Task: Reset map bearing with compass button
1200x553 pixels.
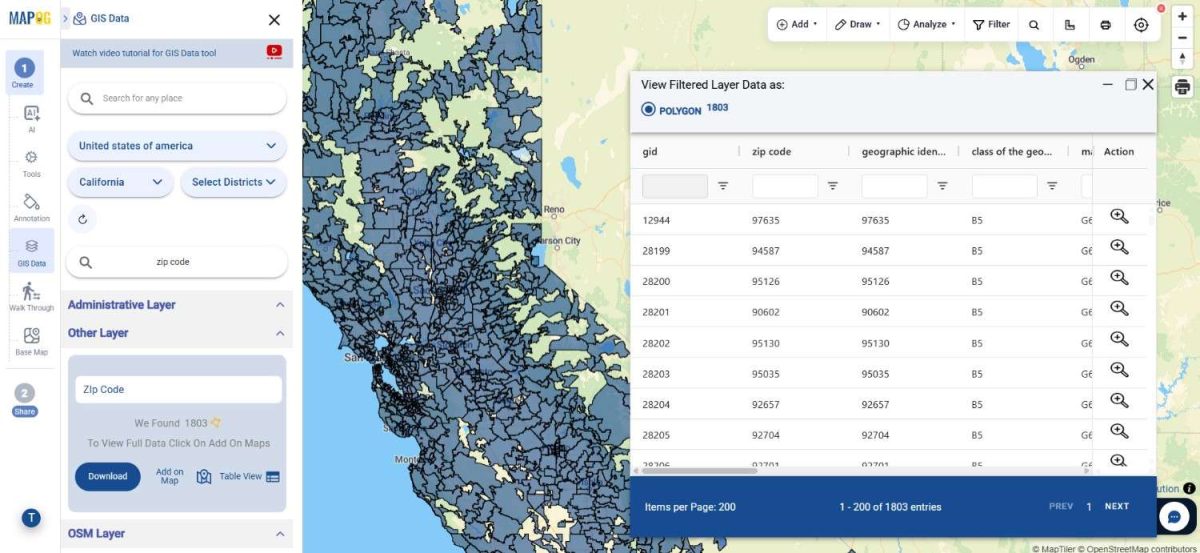Action: pyautogui.click(x=1183, y=57)
